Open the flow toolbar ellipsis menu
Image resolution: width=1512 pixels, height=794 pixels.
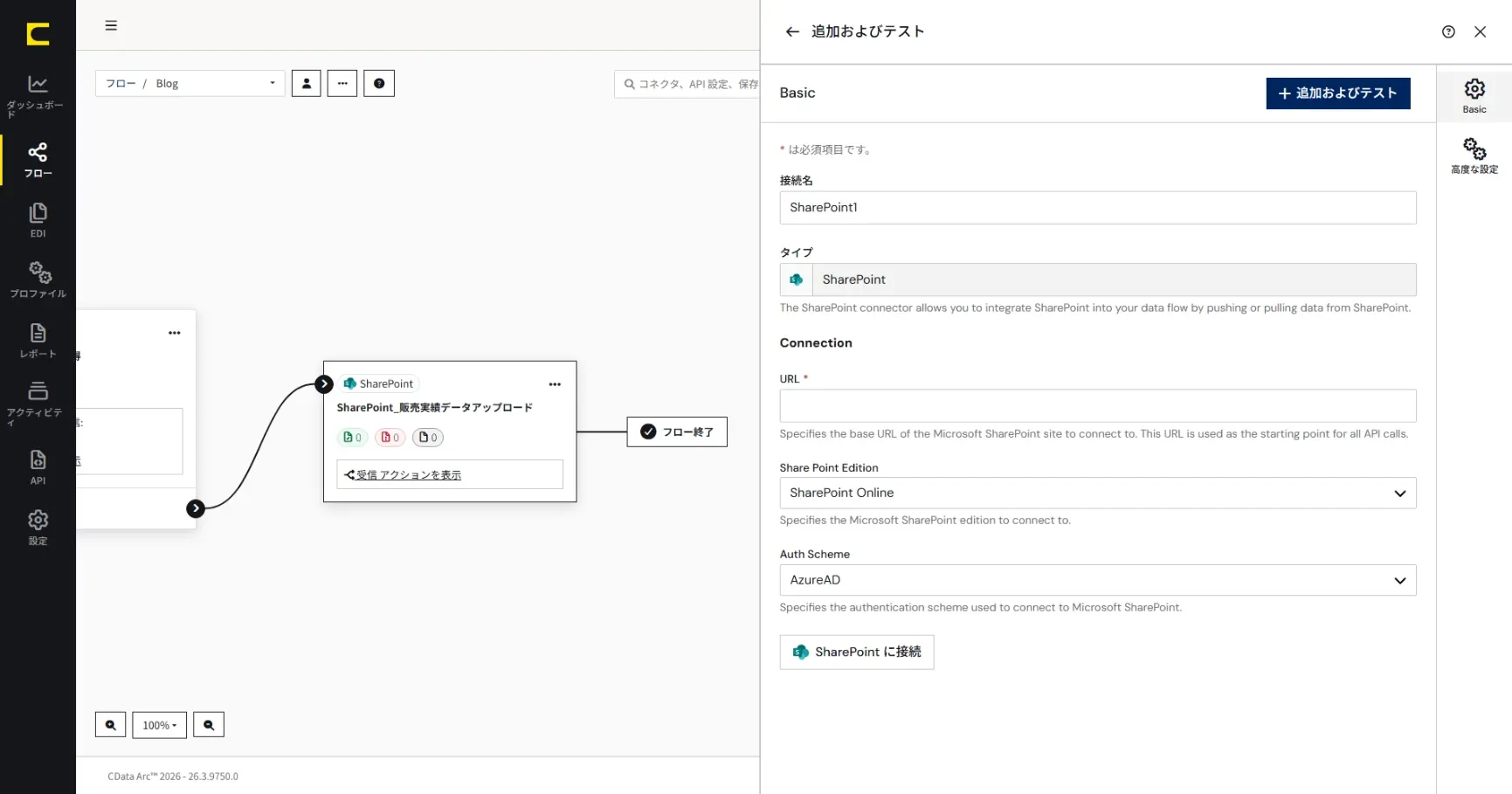[x=342, y=84]
